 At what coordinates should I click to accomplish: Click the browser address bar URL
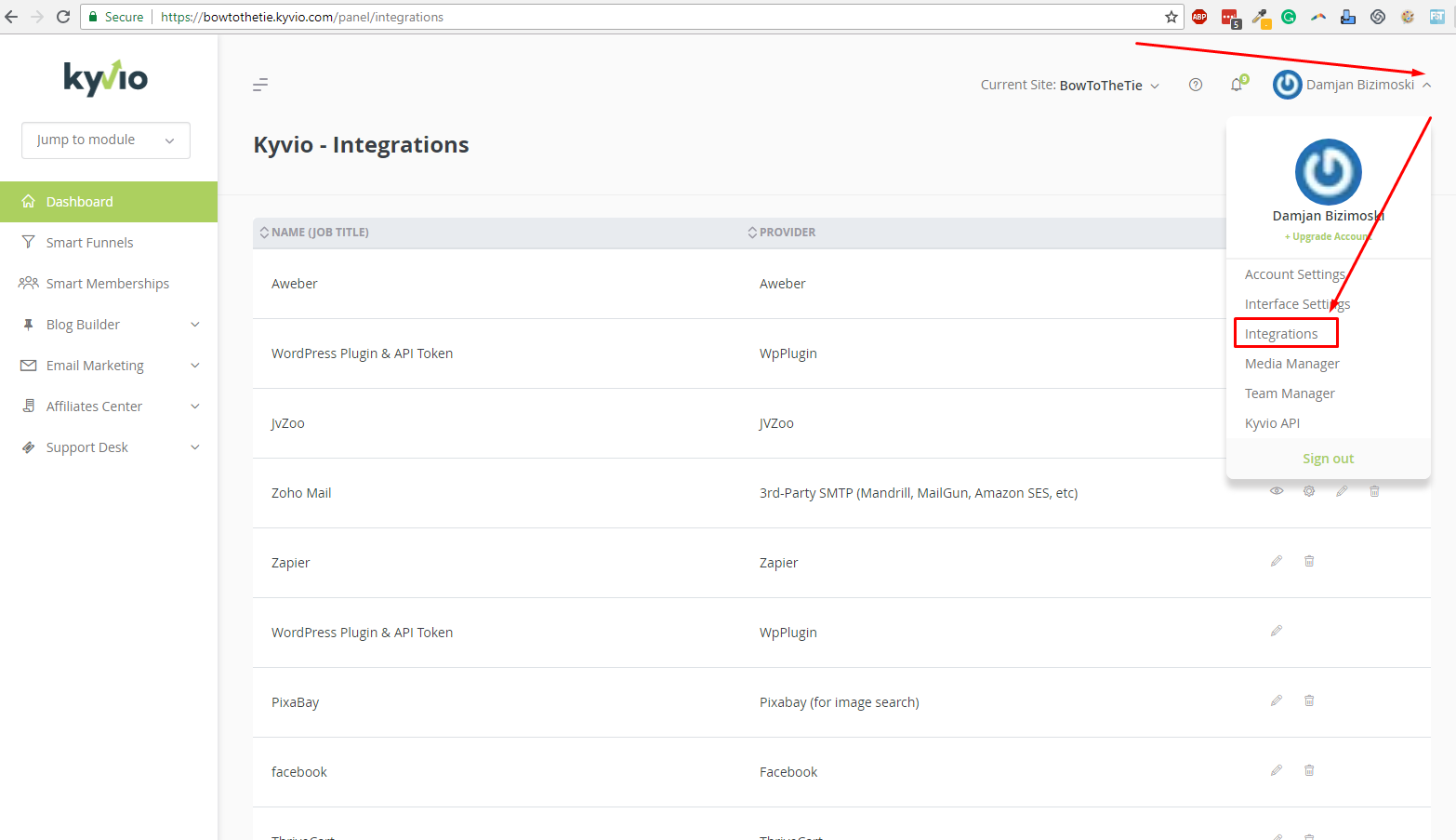[x=302, y=17]
